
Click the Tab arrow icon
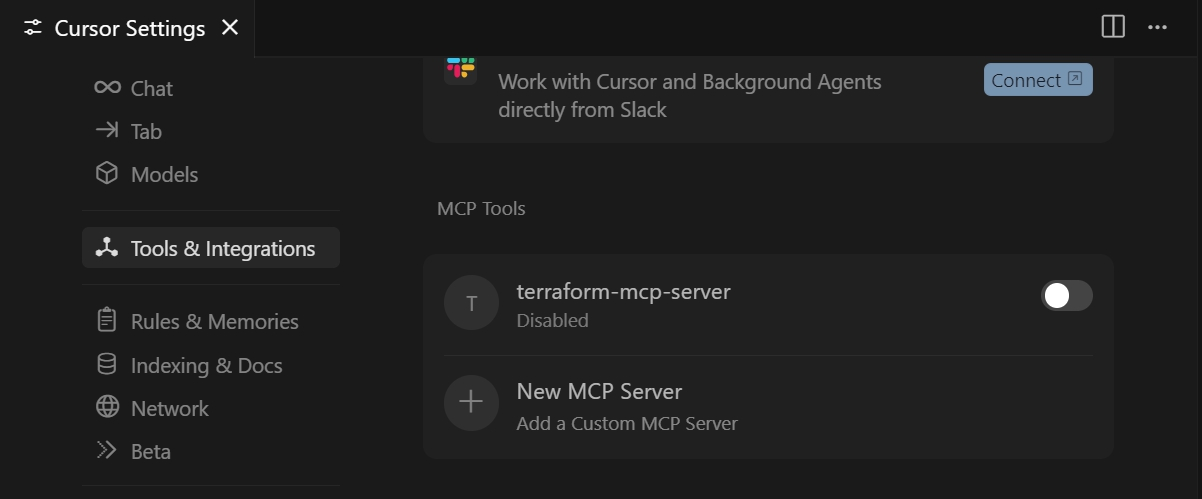(107, 131)
